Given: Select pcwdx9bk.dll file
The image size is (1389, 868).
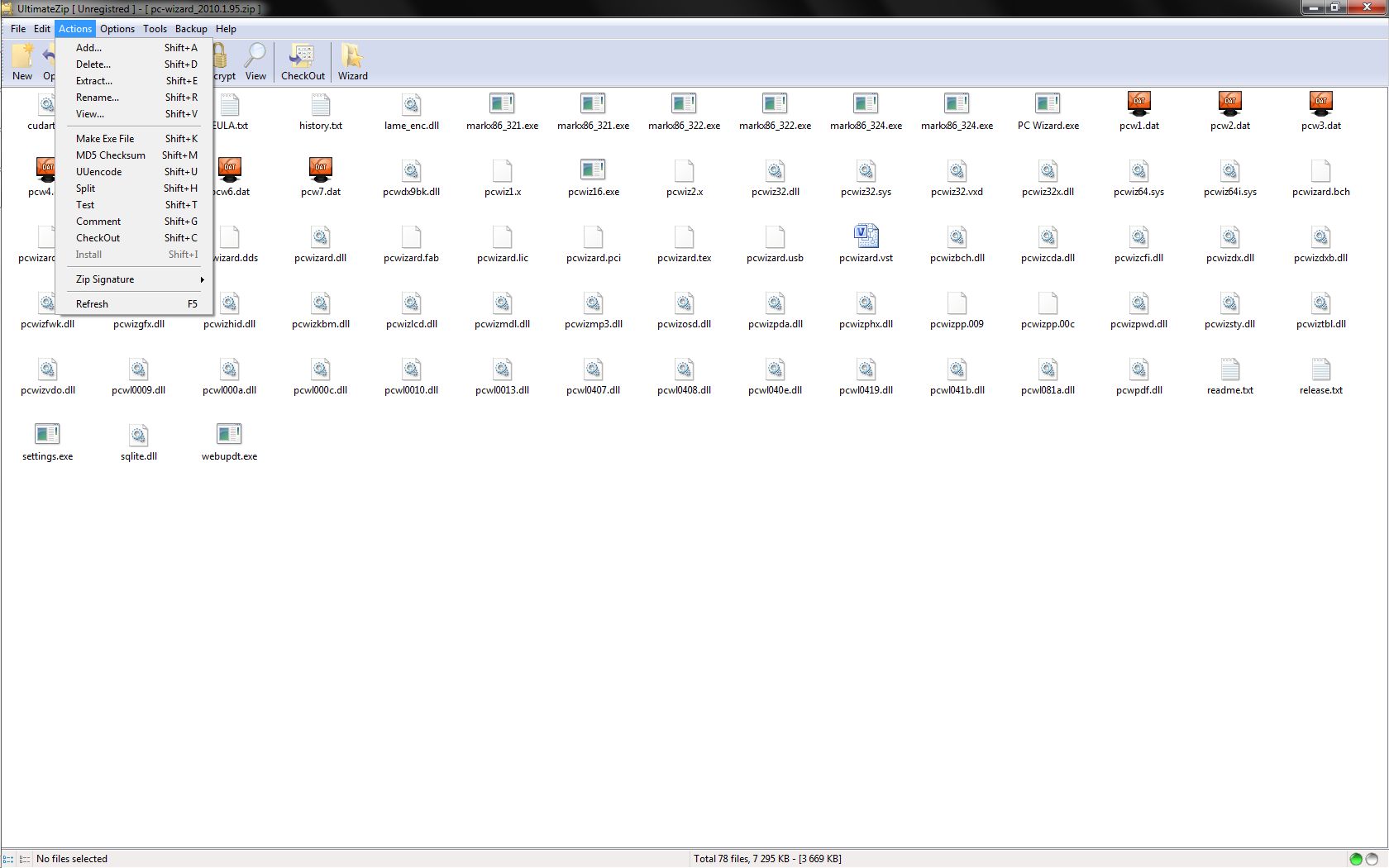Looking at the screenshot, I should pos(412,178).
